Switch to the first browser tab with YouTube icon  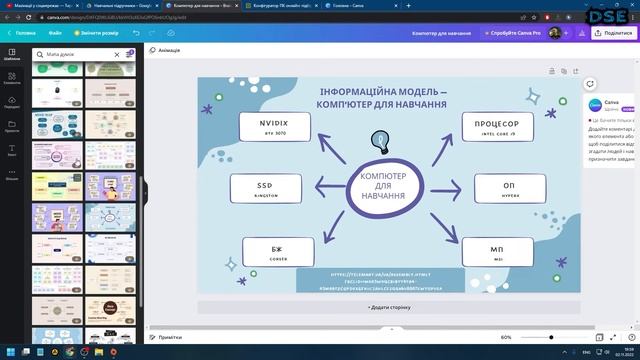pyautogui.click(x=42, y=6)
